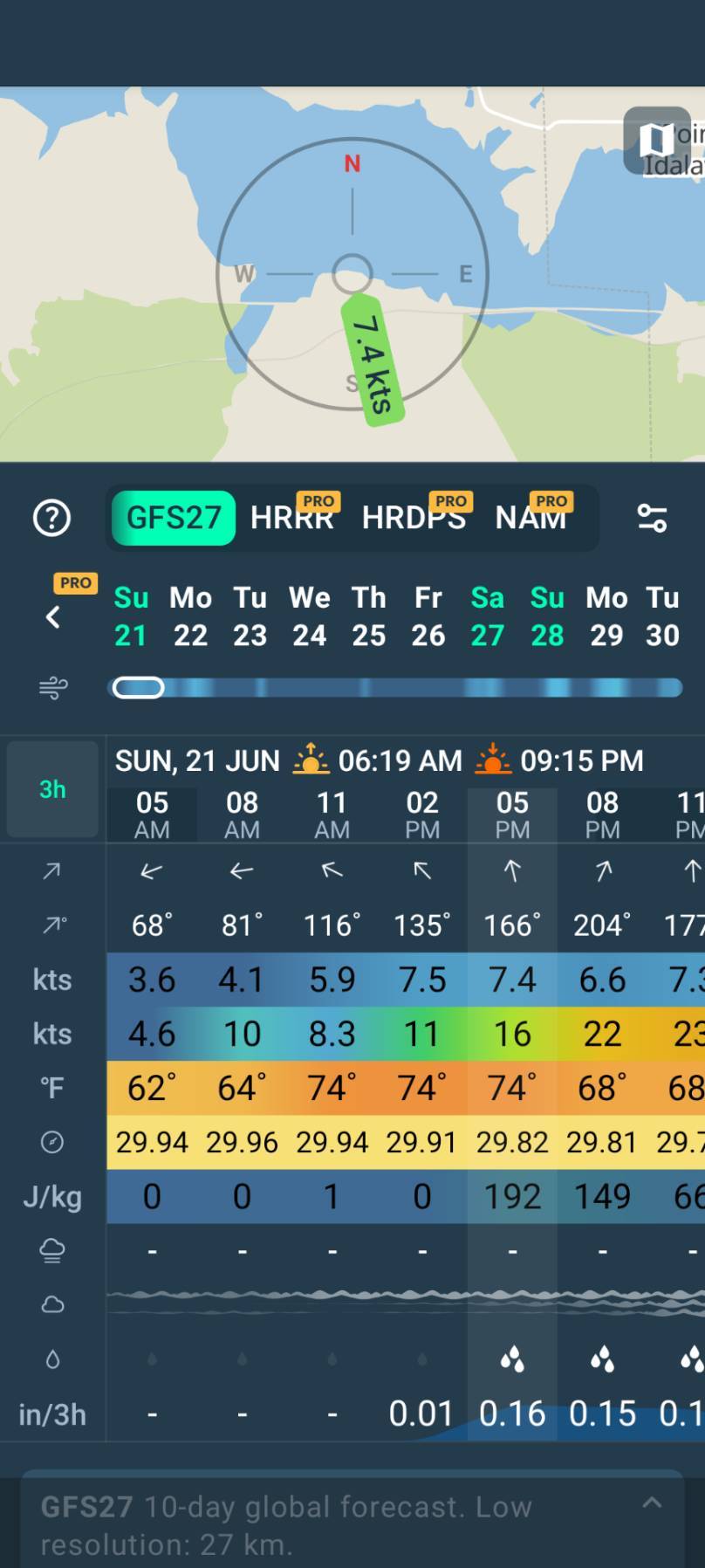Viewport: 705px width, 1568px height.
Task: Tap the compass center circle
Action: [352, 274]
